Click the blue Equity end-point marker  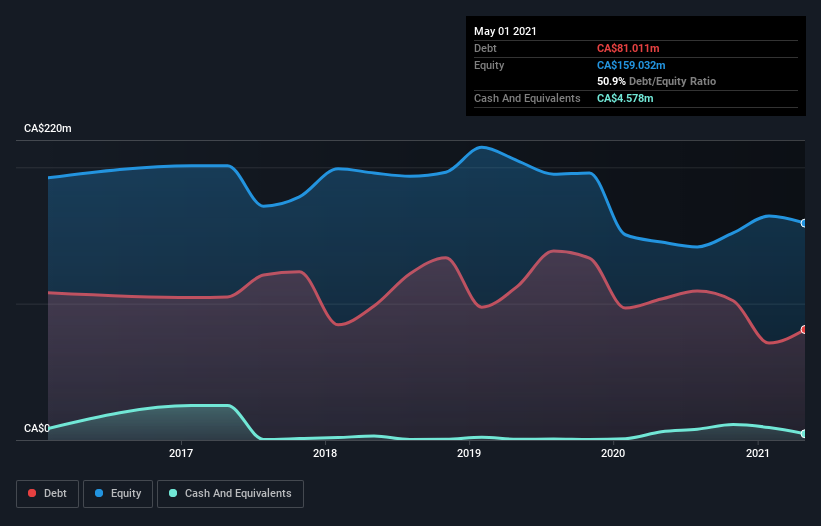click(804, 223)
